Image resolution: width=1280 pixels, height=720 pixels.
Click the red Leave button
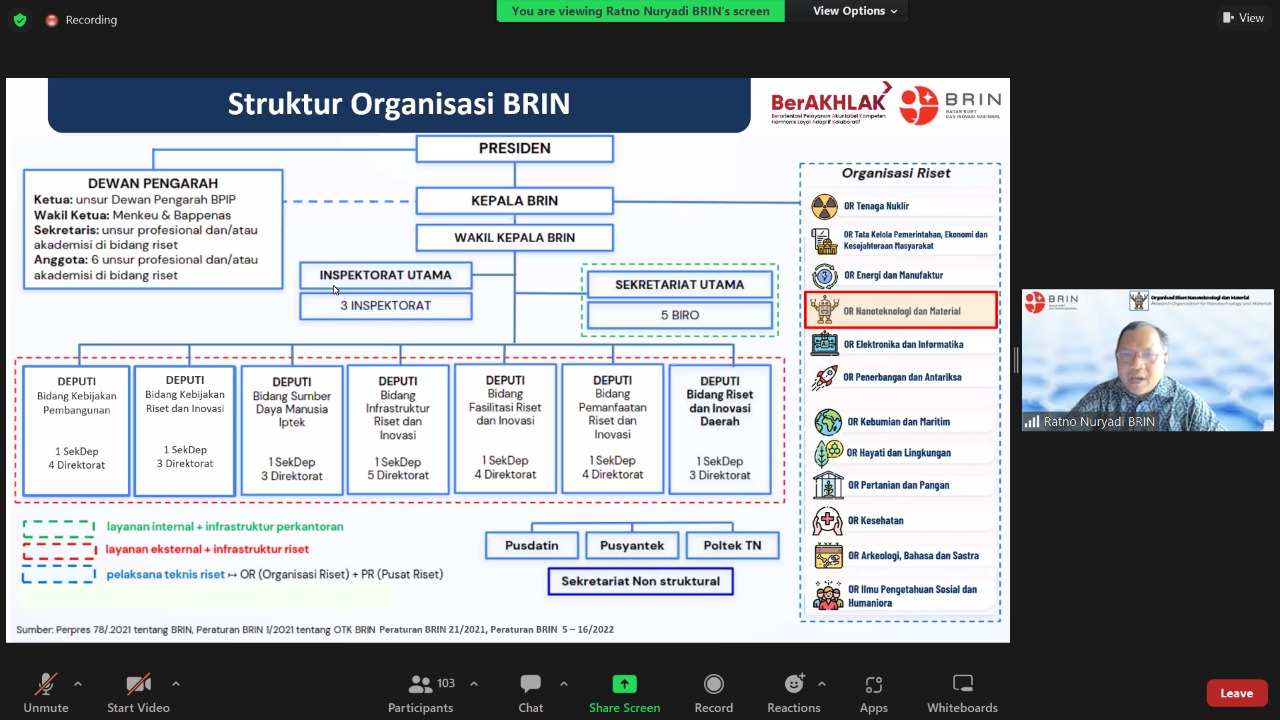click(1237, 693)
